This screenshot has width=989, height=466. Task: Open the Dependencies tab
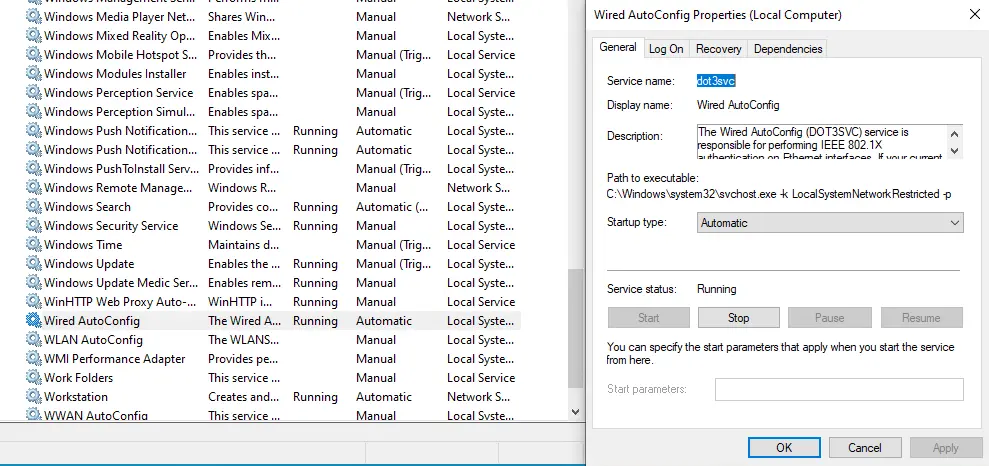(x=788, y=49)
